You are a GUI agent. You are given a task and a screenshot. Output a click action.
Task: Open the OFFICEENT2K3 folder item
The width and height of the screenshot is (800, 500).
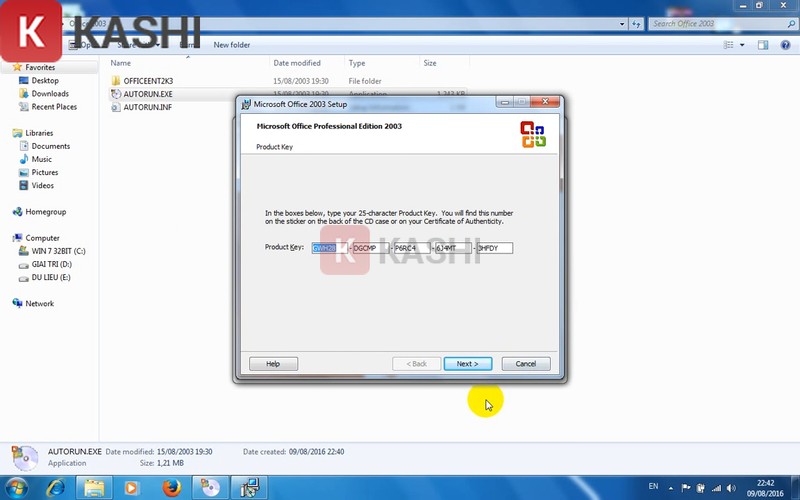tap(147, 81)
